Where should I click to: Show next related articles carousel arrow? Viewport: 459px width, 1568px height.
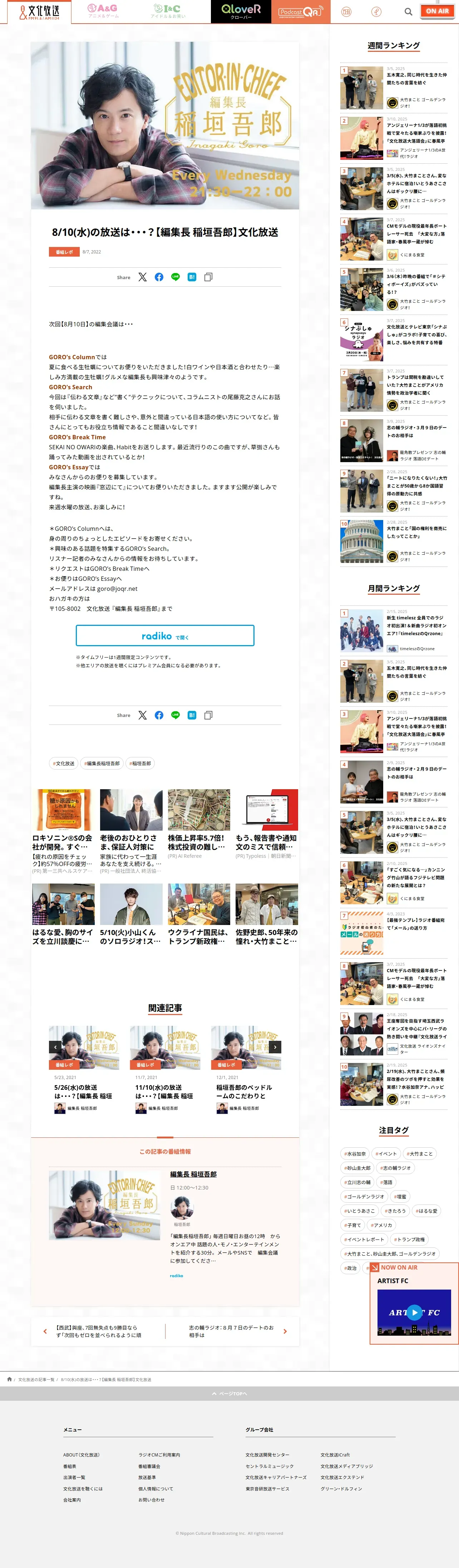(x=275, y=1047)
